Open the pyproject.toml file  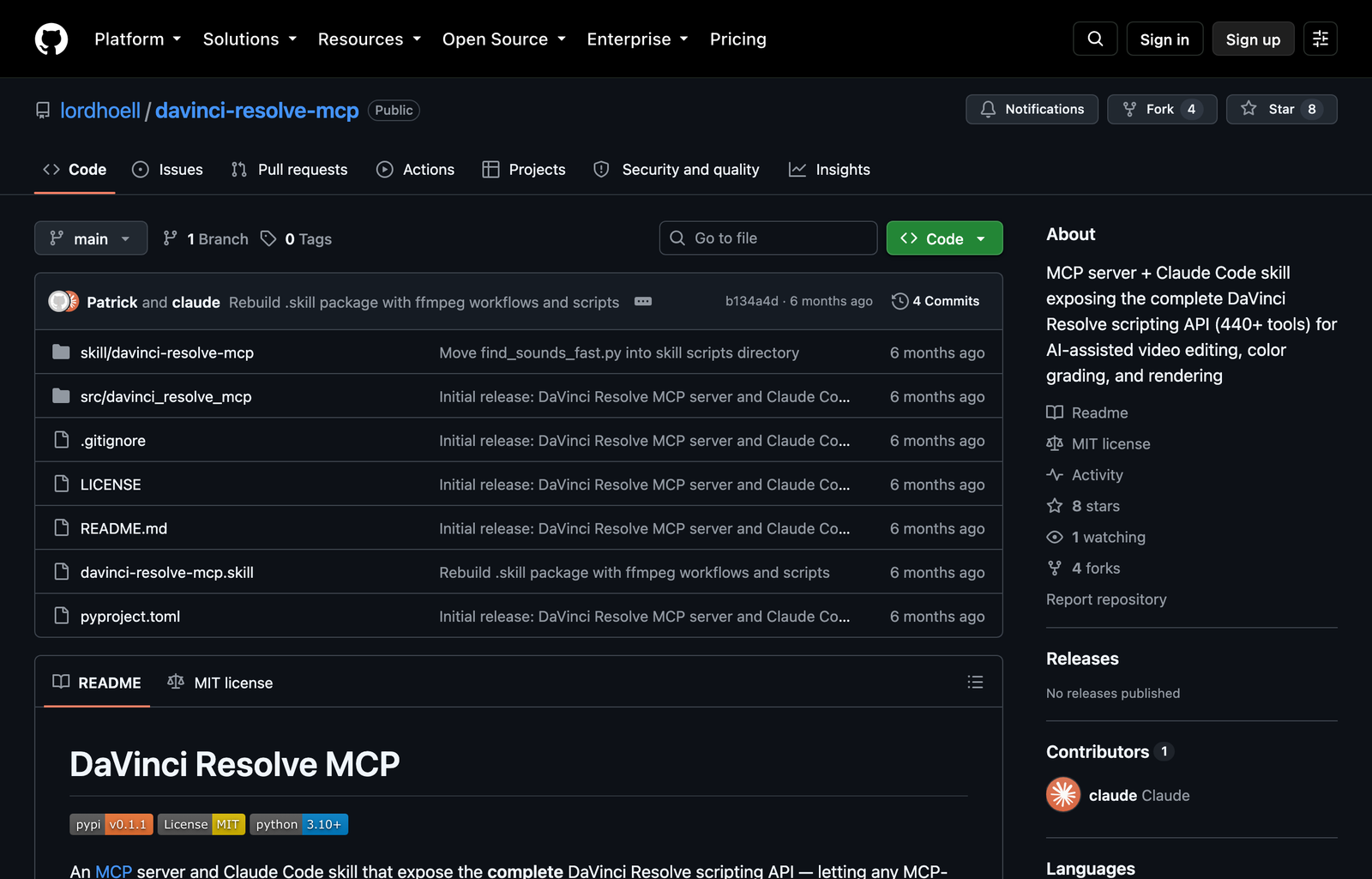[130, 616]
